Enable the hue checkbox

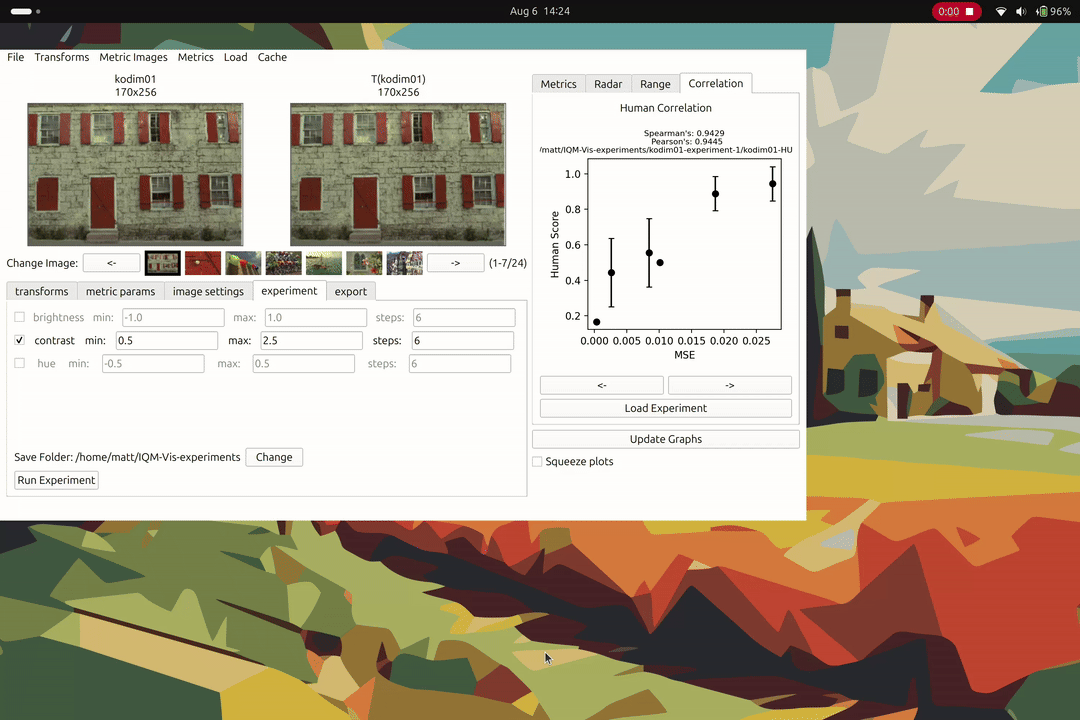19,363
